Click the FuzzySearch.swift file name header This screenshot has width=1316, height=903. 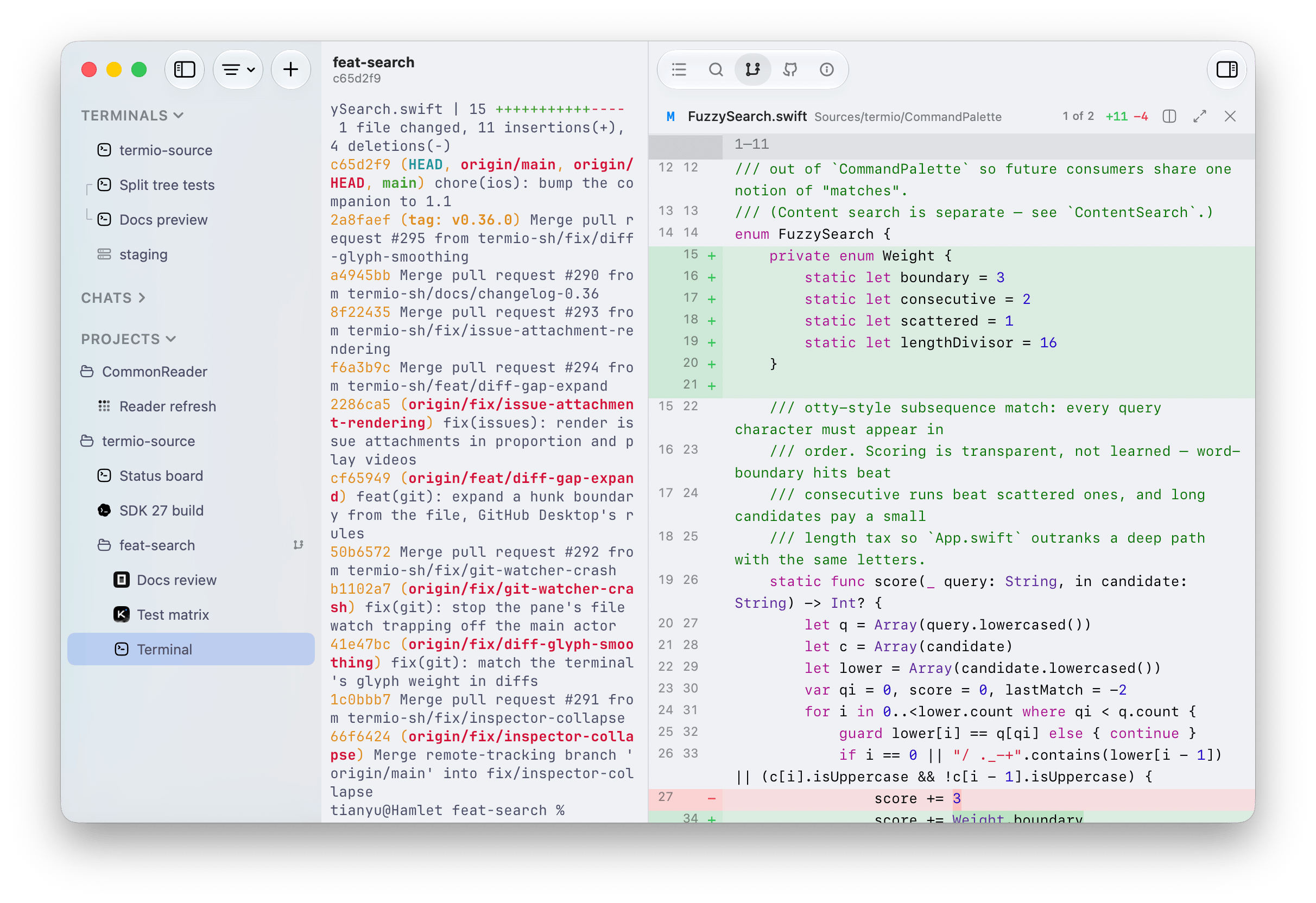click(747, 117)
